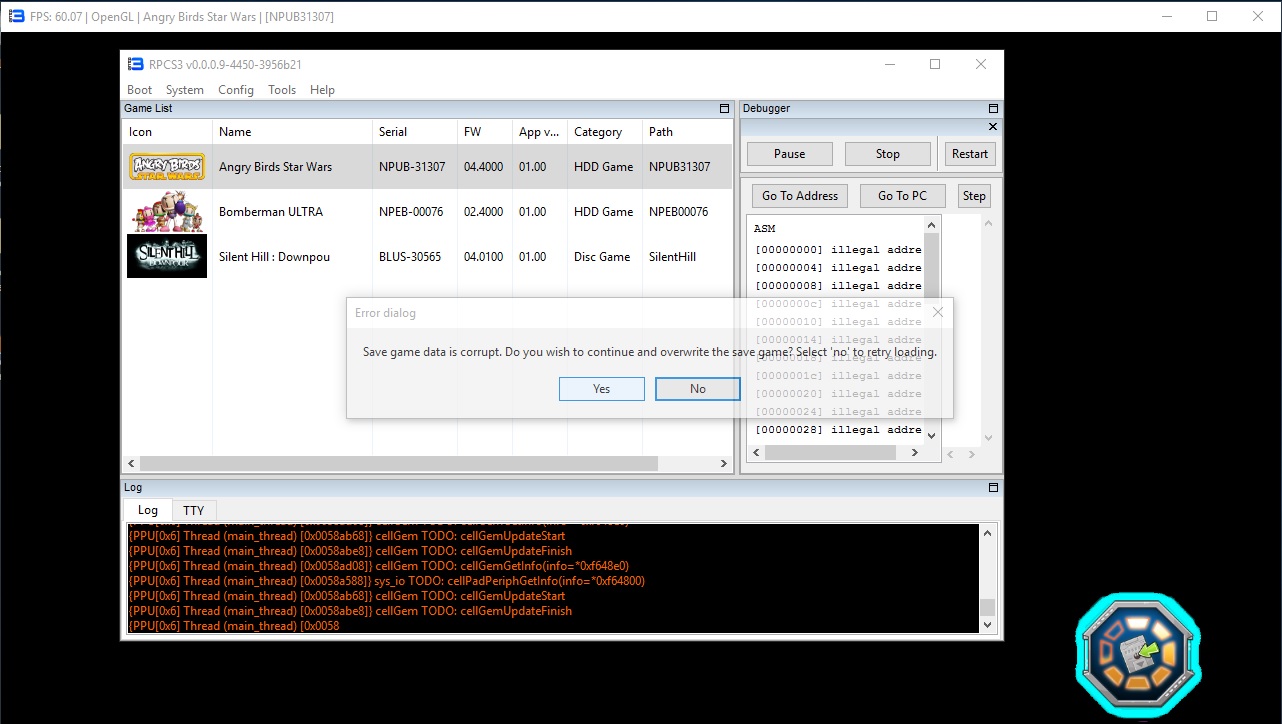This screenshot has width=1282, height=724.
Task: Select the Silent Hill Downpour game icon
Action: tap(167, 256)
